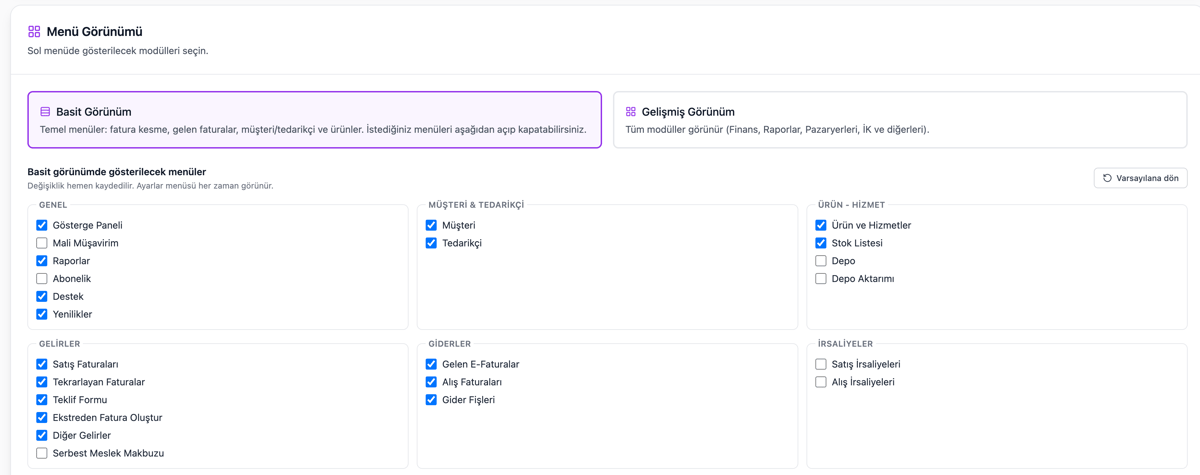The image size is (1200, 475).
Task: Enable the Satış İrsaliyeleri checkbox
Action: [x=821, y=364]
